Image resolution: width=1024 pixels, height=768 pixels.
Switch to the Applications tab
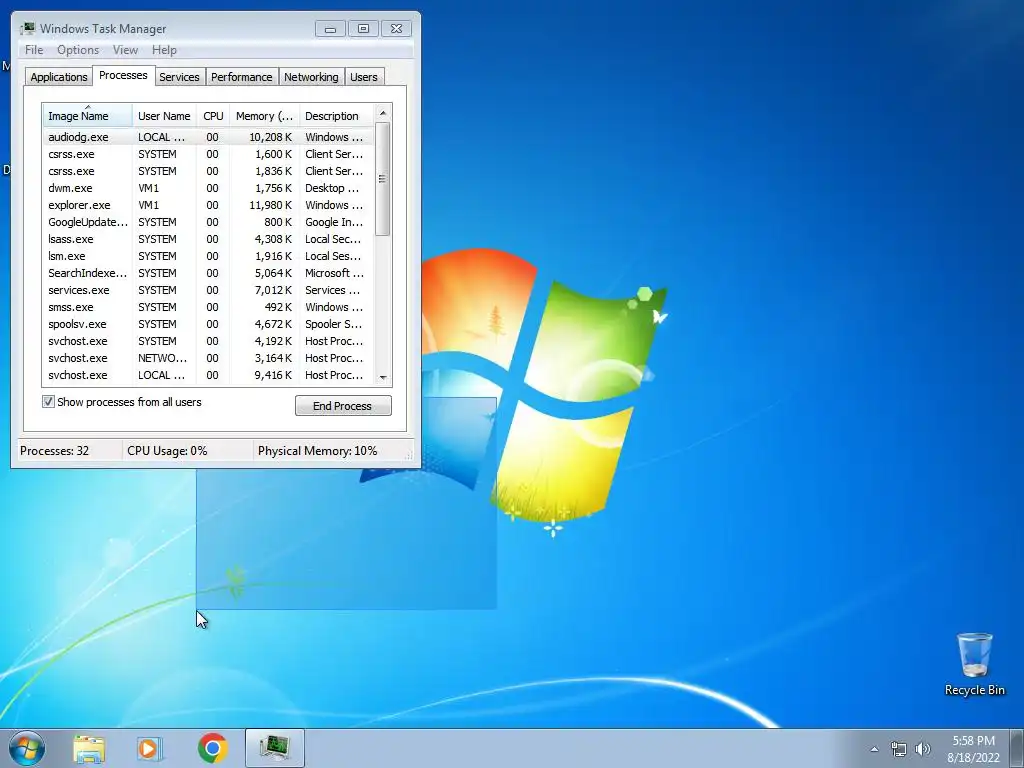pos(59,77)
